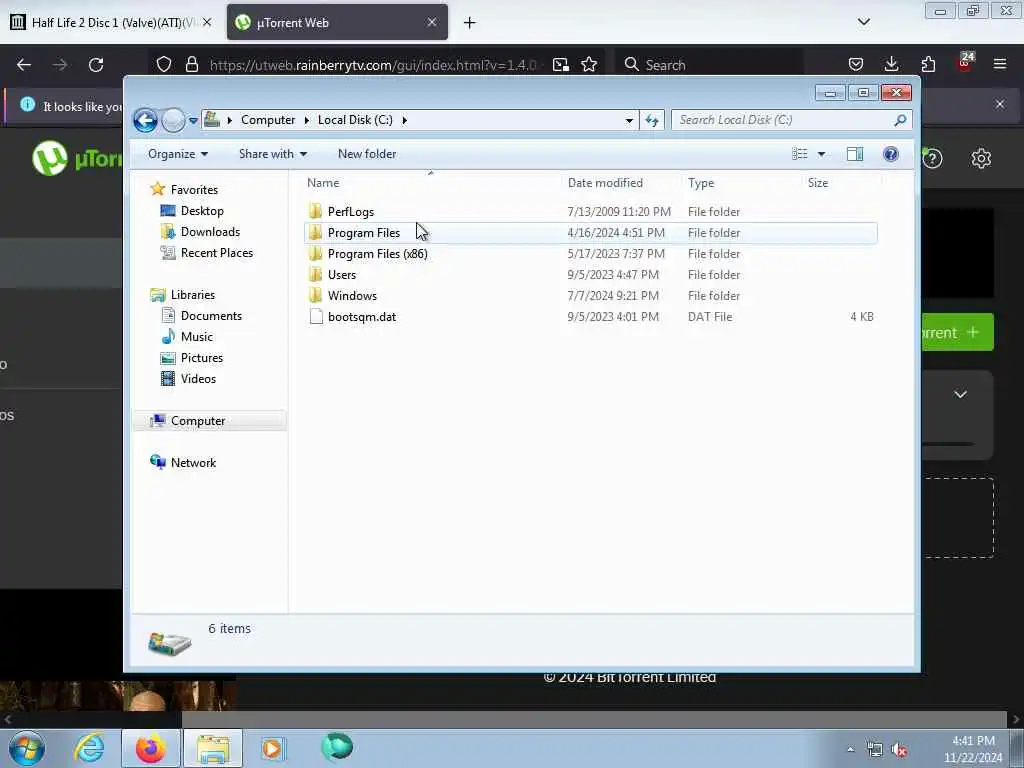Sort by the Date modified column

[621, 183]
